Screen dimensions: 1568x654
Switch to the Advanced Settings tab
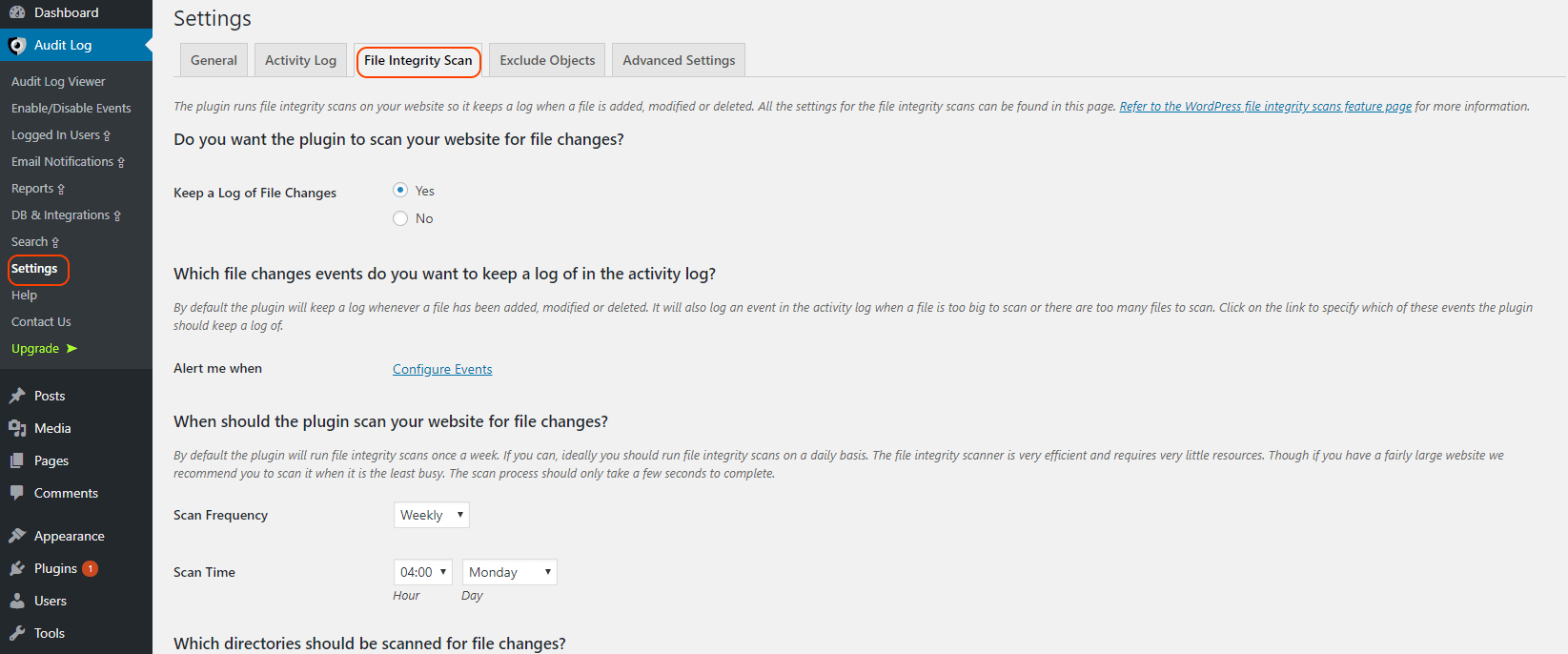(679, 60)
